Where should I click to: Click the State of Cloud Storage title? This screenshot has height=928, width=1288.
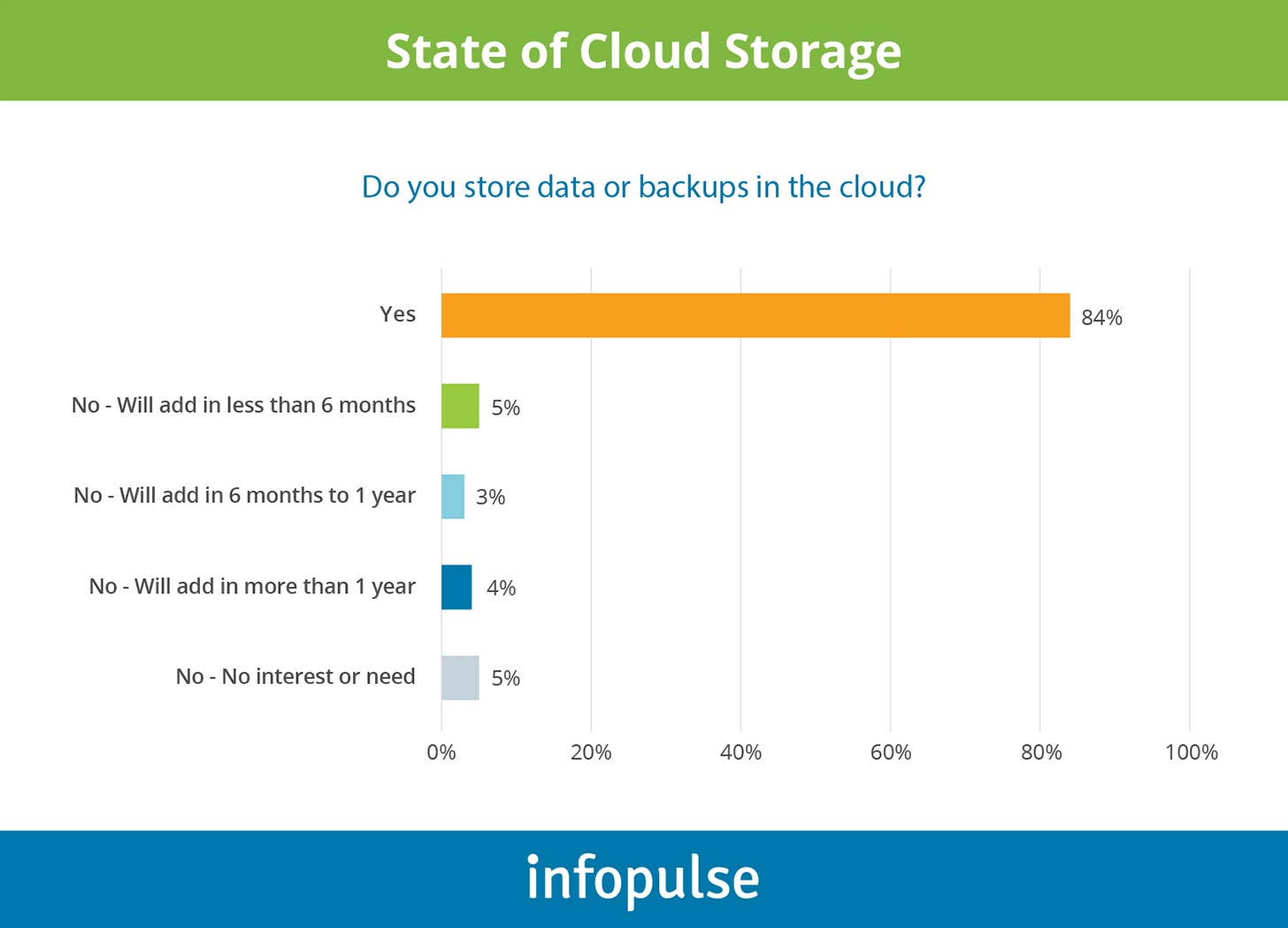tap(643, 51)
